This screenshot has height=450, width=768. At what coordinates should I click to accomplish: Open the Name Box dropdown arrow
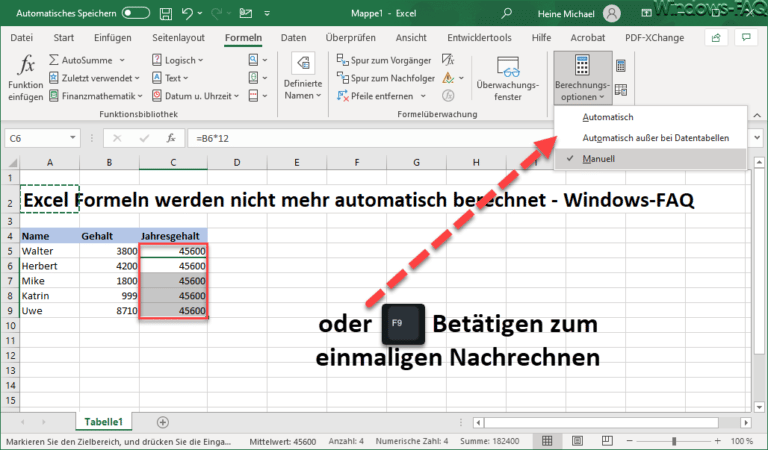(72, 138)
